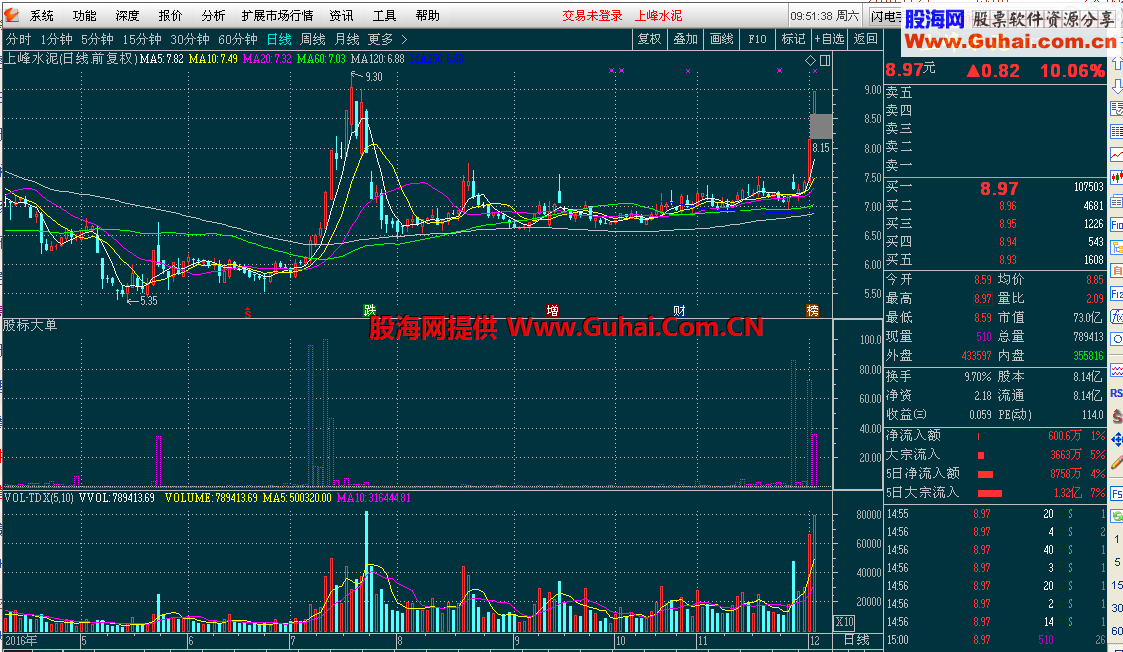
Task: Click the '增' event marker under chart
Action: pyautogui.click(x=552, y=310)
